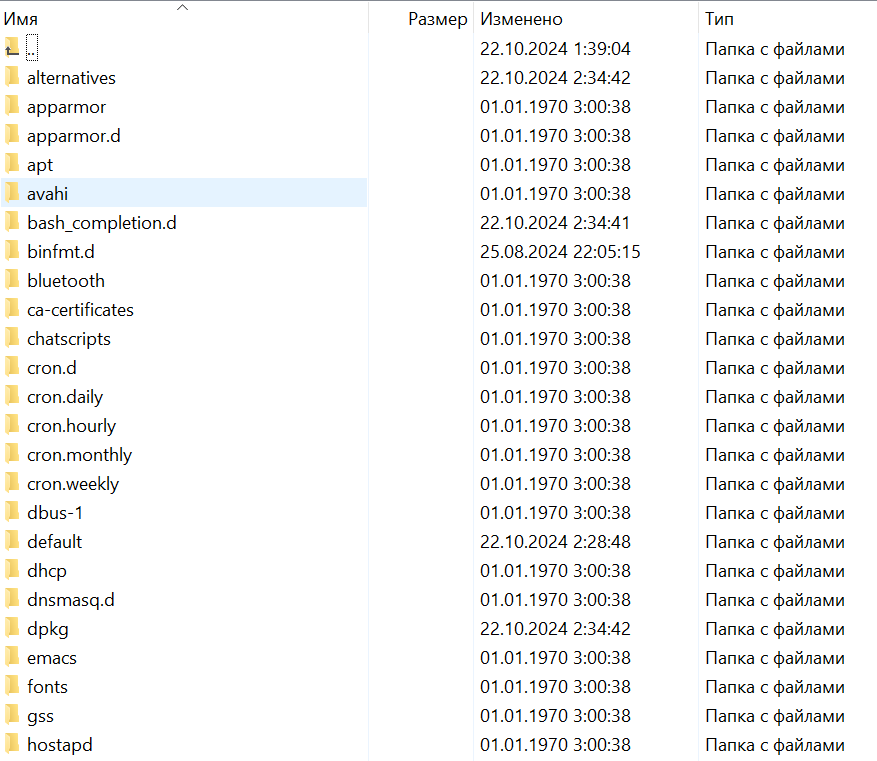
Task: Click the dnsmasq.d folder icon
Action: [x=12, y=601]
